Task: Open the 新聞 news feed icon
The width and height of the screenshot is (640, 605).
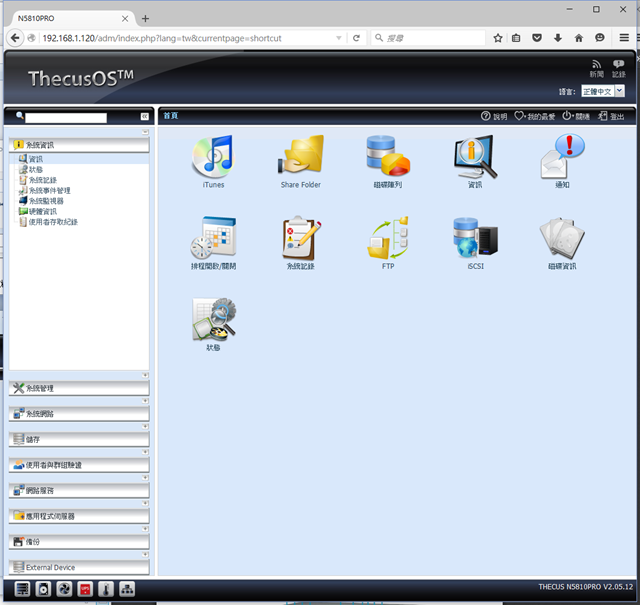Action: (596, 68)
